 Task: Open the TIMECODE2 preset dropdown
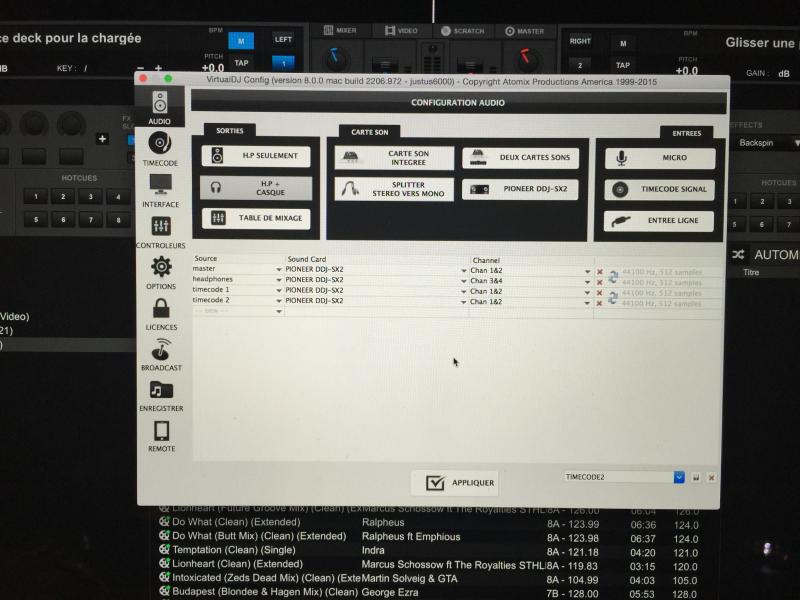click(679, 477)
